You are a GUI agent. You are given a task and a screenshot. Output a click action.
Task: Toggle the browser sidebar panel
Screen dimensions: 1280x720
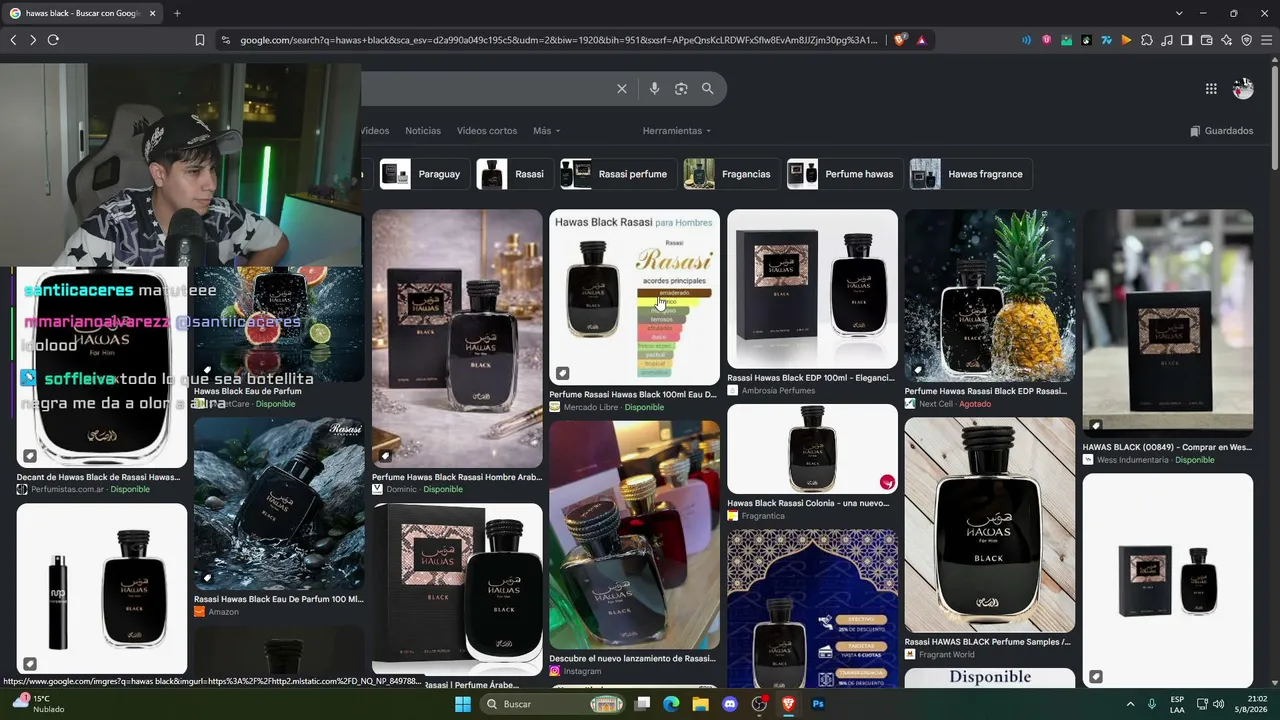point(1187,40)
